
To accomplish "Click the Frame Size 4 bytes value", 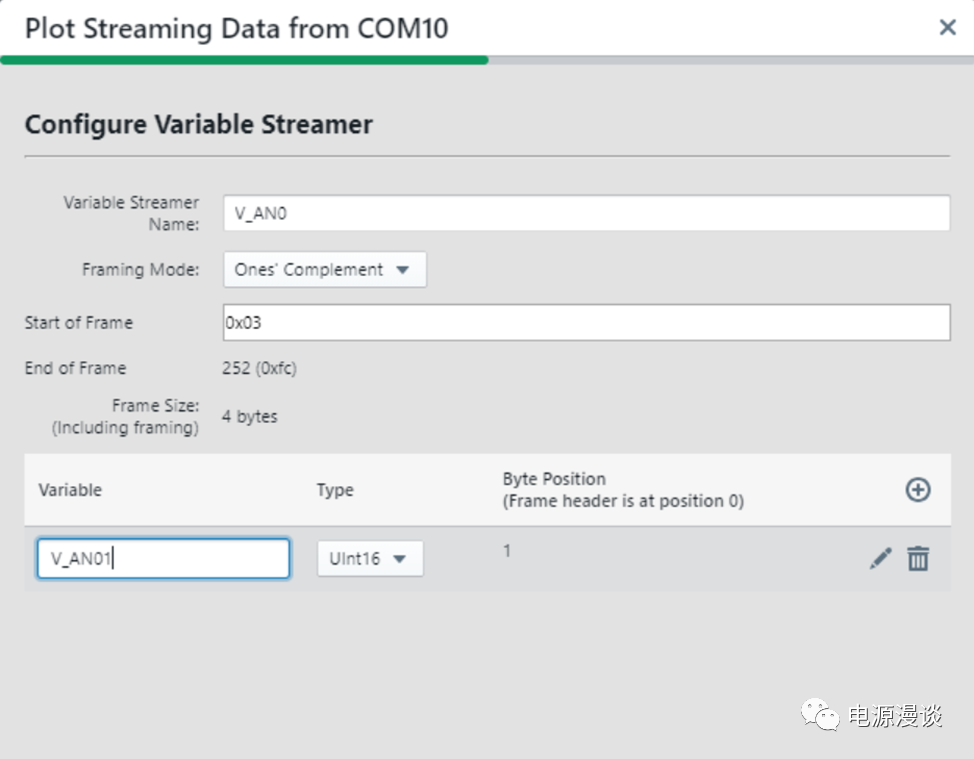I will 250,416.
